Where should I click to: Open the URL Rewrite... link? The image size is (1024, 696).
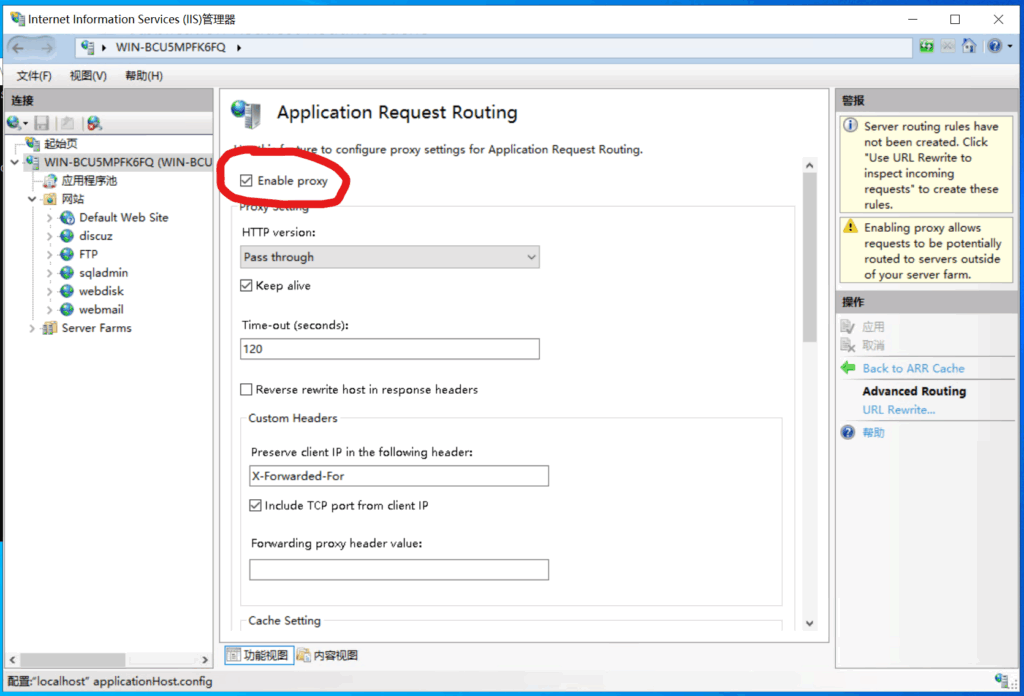[899, 409]
